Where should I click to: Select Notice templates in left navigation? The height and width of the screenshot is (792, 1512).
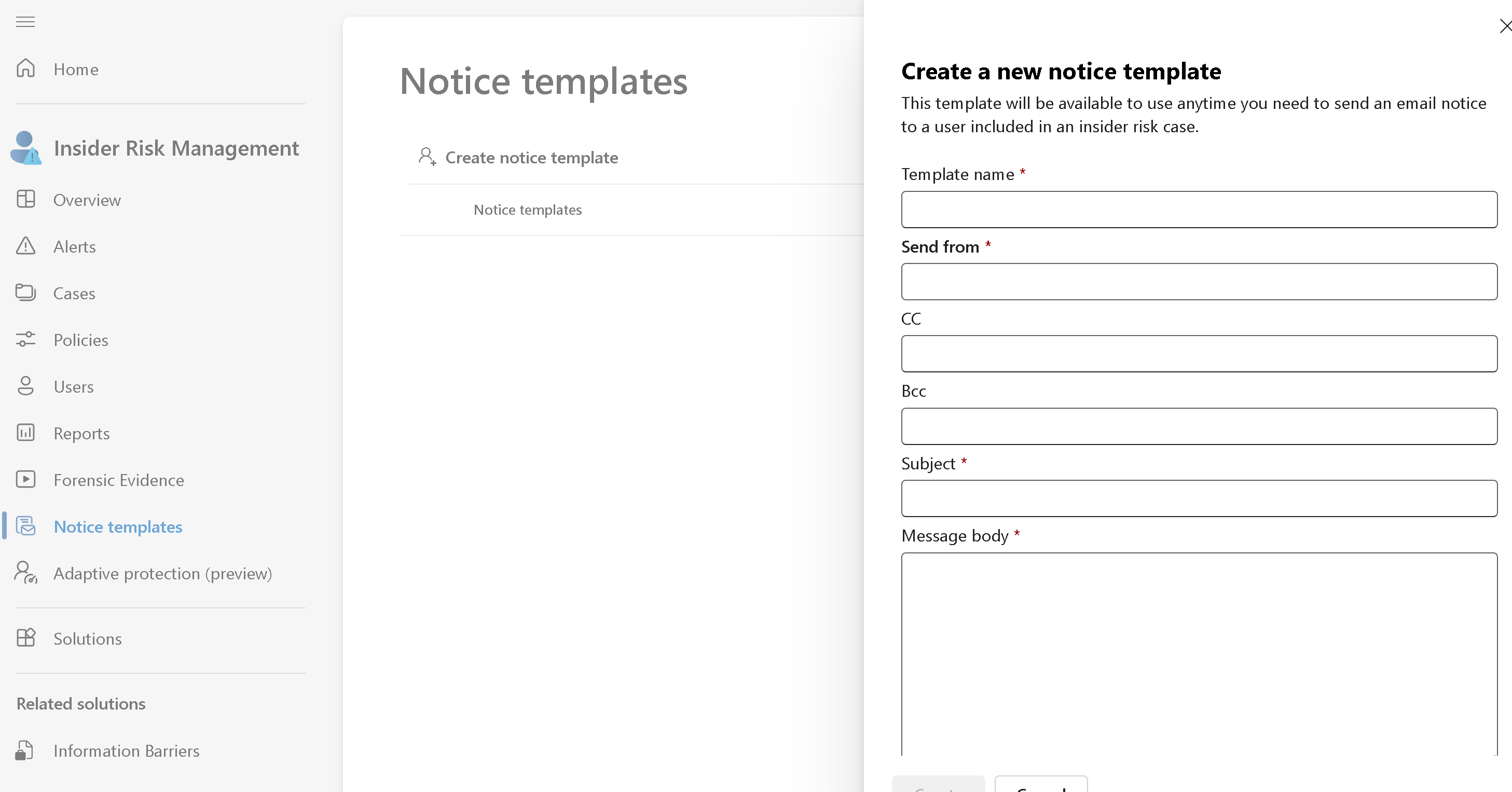(117, 527)
